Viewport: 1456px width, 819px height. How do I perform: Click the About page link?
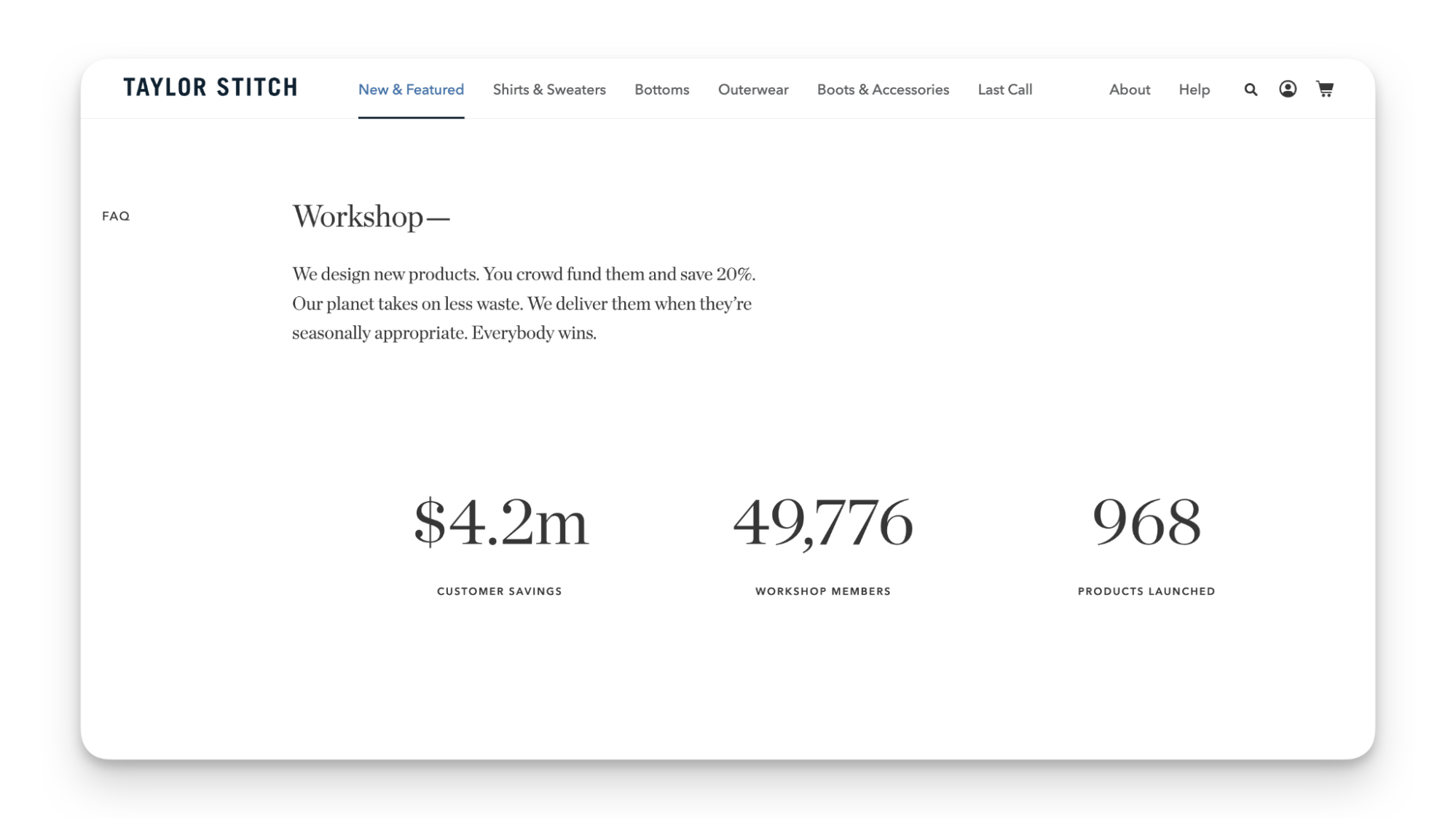click(1130, 89)
